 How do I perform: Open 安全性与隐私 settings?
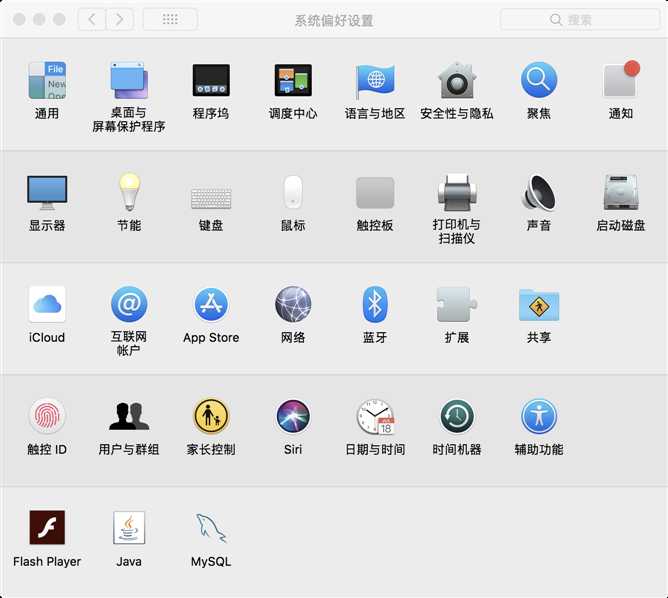[457, 81]
